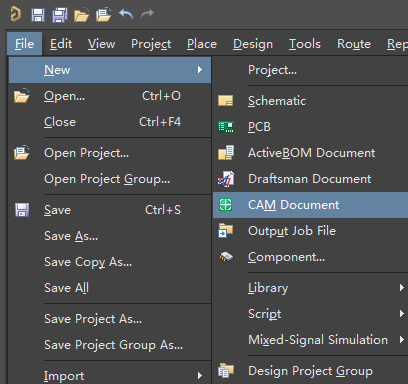Click the Ctrl+S shortcut text
Screen dimensions: 408x384
tap(163, 210)
